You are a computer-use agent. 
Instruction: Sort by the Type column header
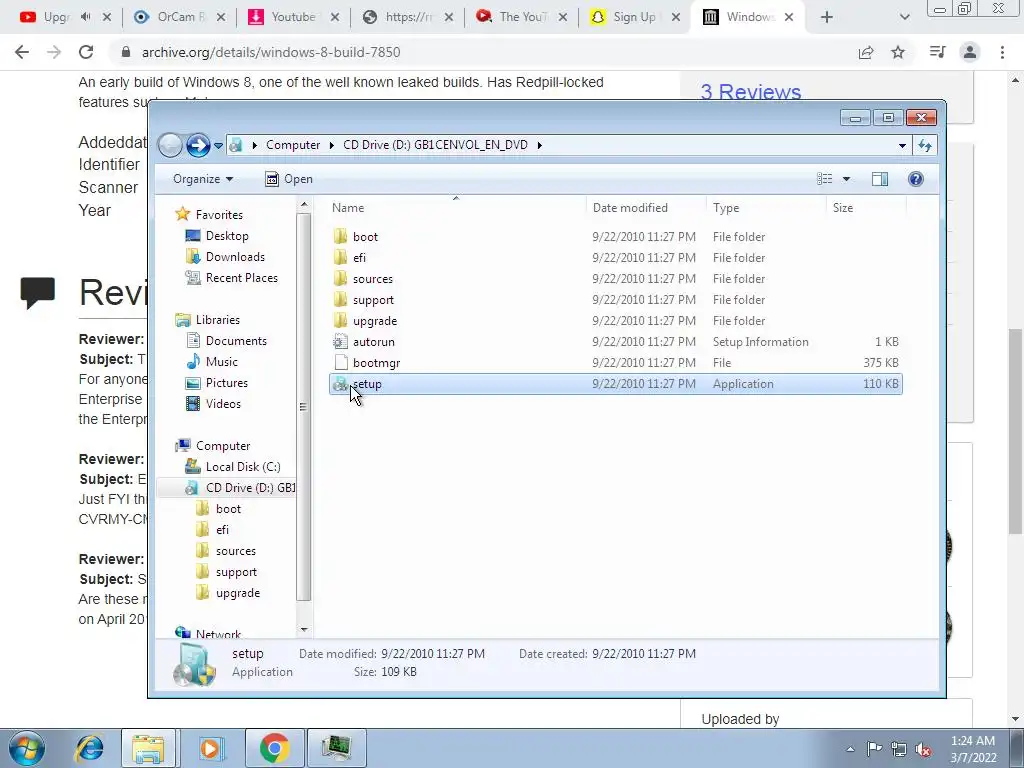coord(766,208)
